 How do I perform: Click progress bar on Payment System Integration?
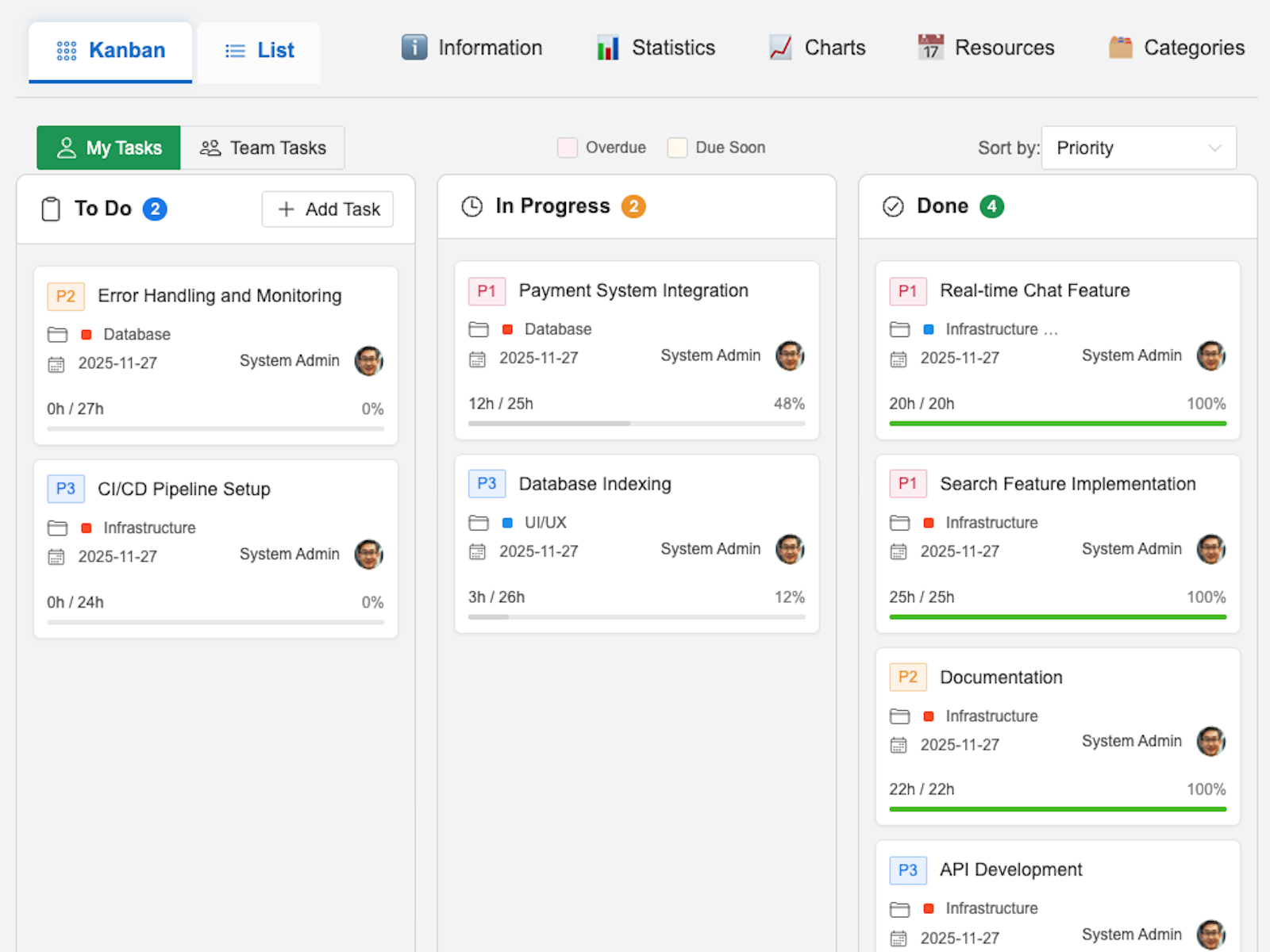click(636, 424)
